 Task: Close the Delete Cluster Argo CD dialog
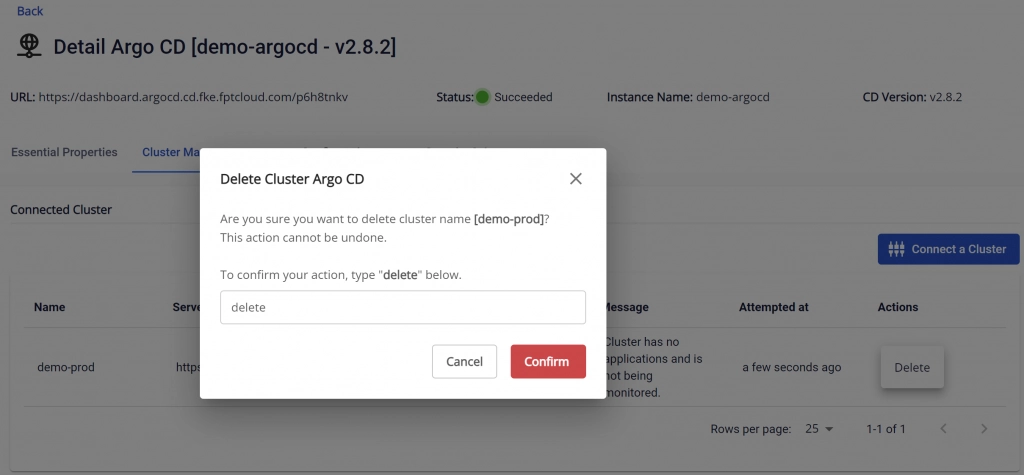tap(575, 178)
